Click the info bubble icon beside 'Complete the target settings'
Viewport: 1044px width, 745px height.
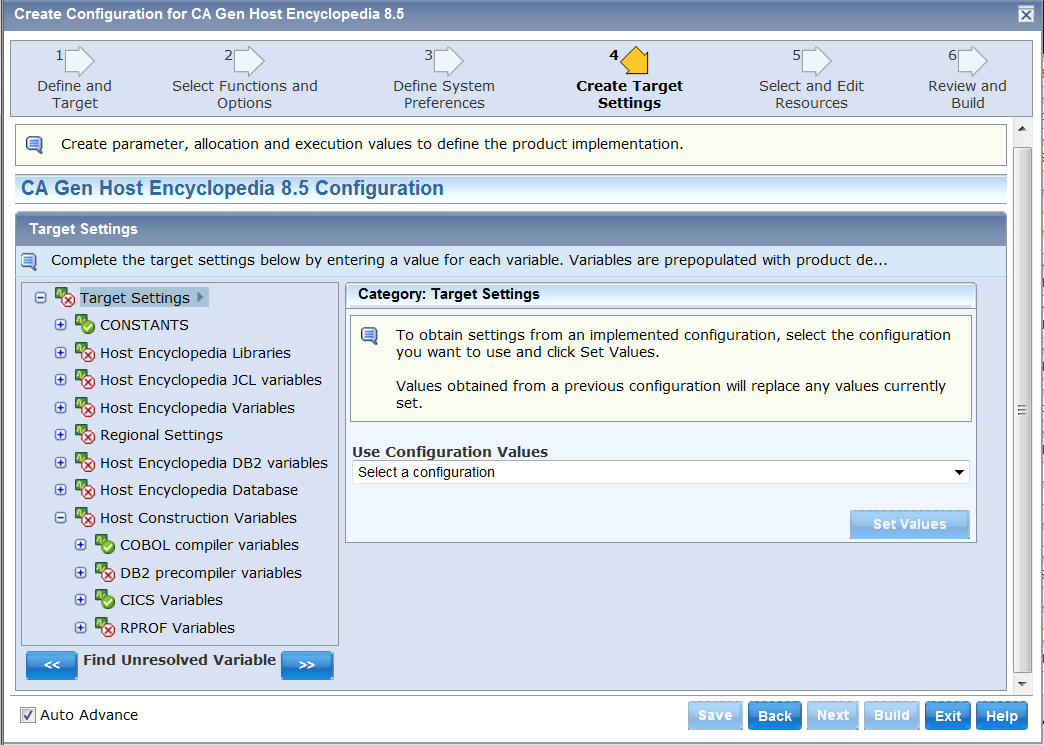point(29,261)
